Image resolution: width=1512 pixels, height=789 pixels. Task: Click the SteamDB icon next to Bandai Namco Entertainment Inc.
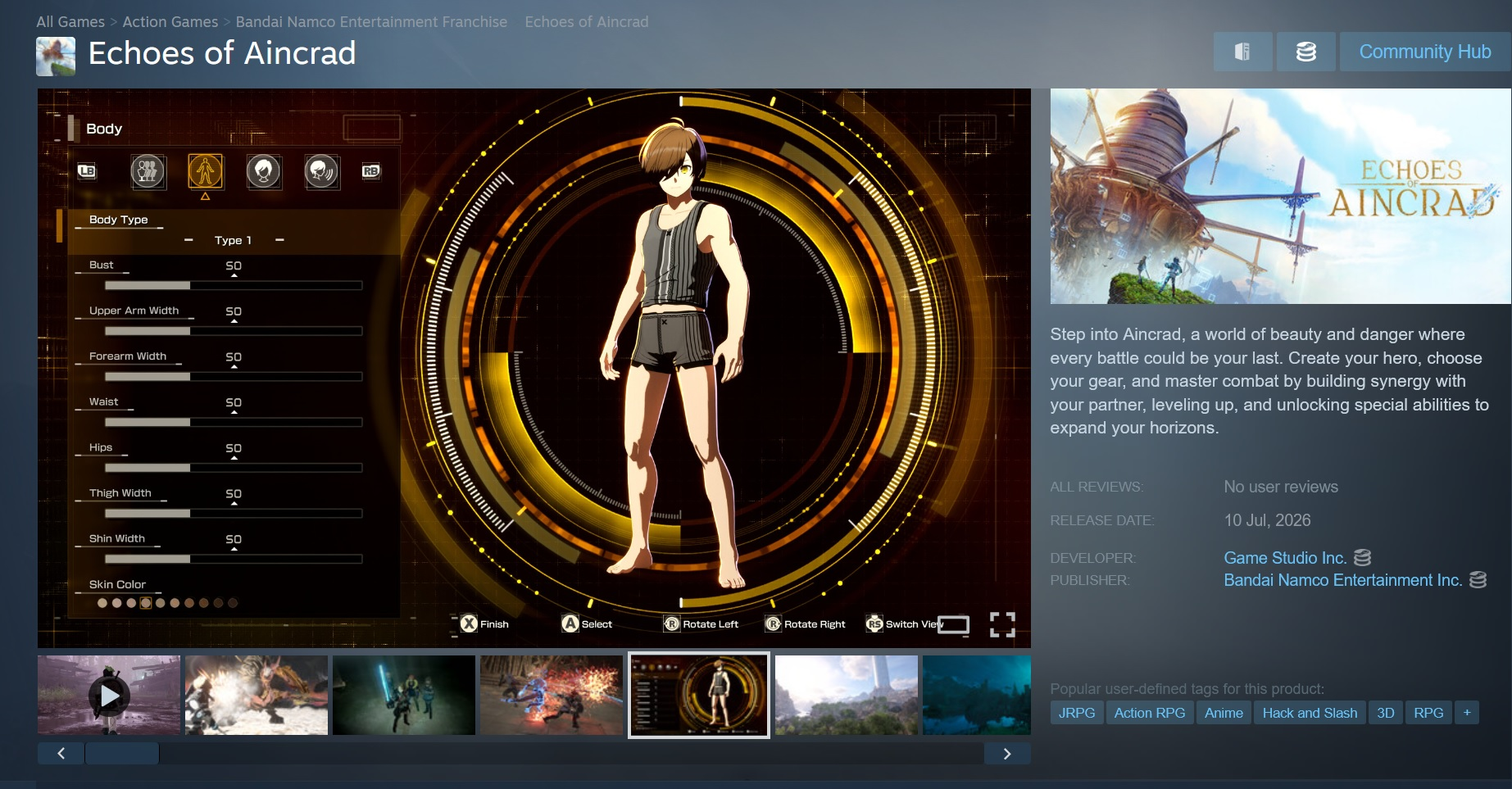(x=1478, y=580)
